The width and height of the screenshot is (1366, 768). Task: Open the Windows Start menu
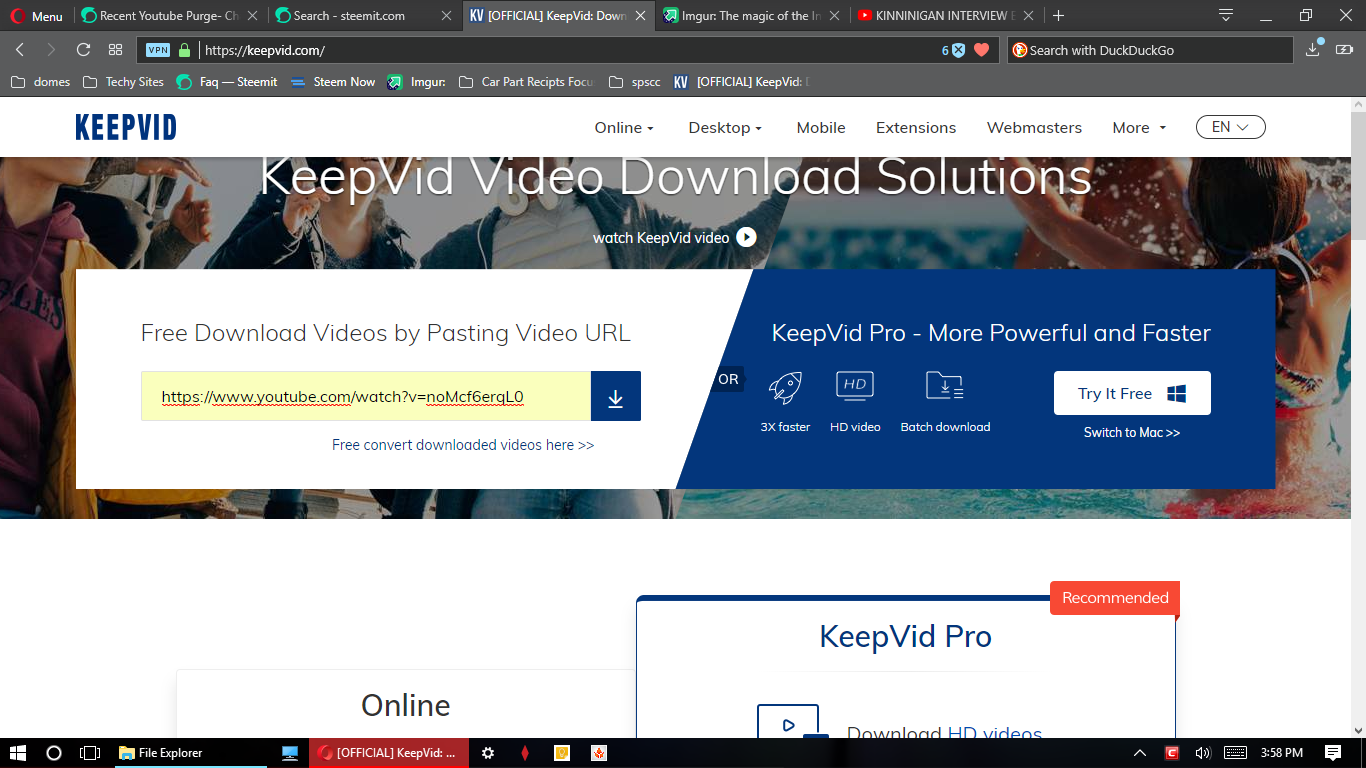point(18,753)
